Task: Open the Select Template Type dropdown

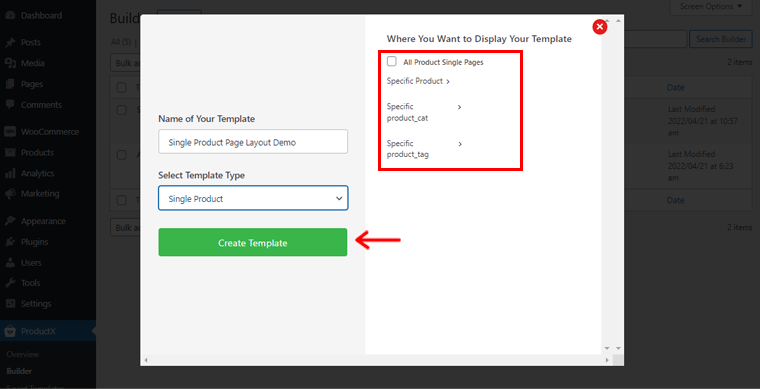Action: pyautogui.click(x=253, y=198)
